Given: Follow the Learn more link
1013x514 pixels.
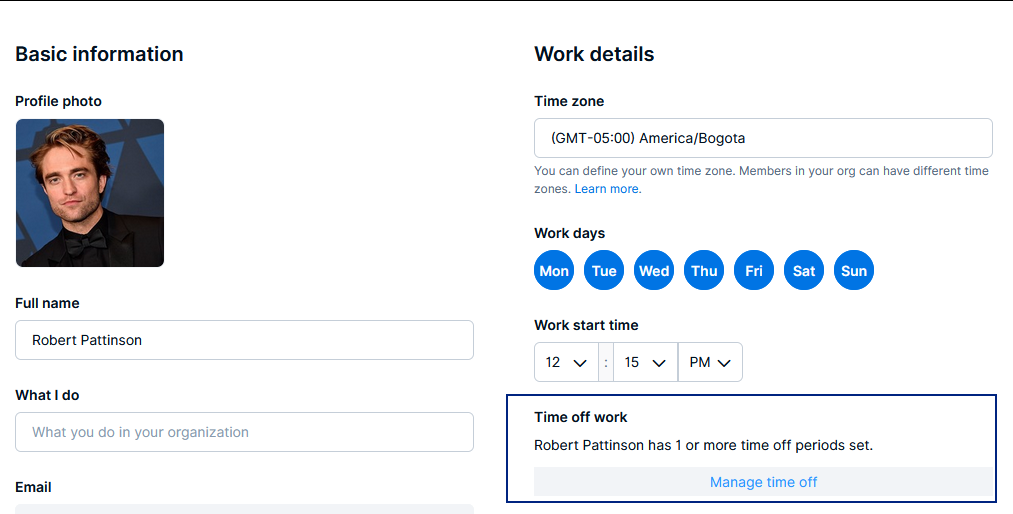Looking at the screenshot, I should point(607,189).
